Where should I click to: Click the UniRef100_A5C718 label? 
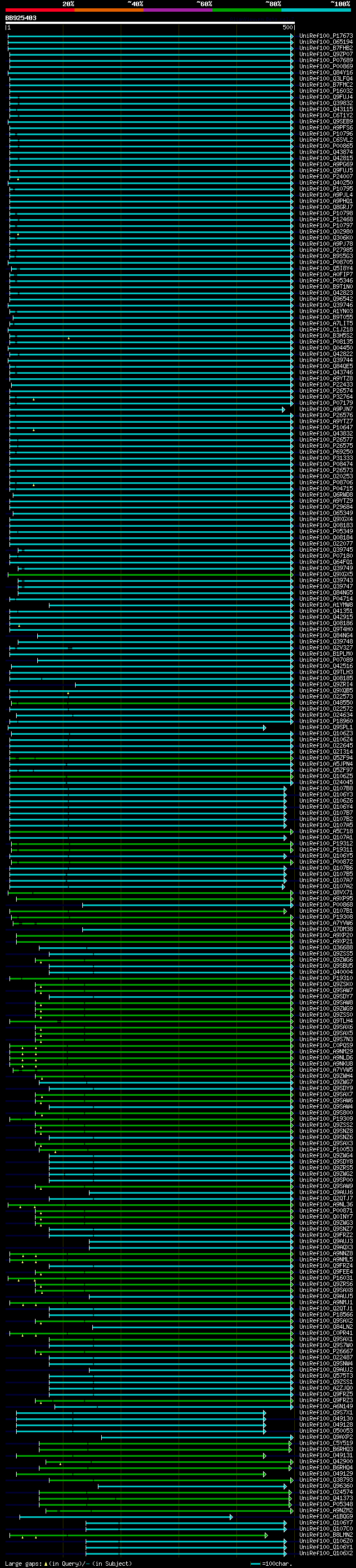point(325,832)
